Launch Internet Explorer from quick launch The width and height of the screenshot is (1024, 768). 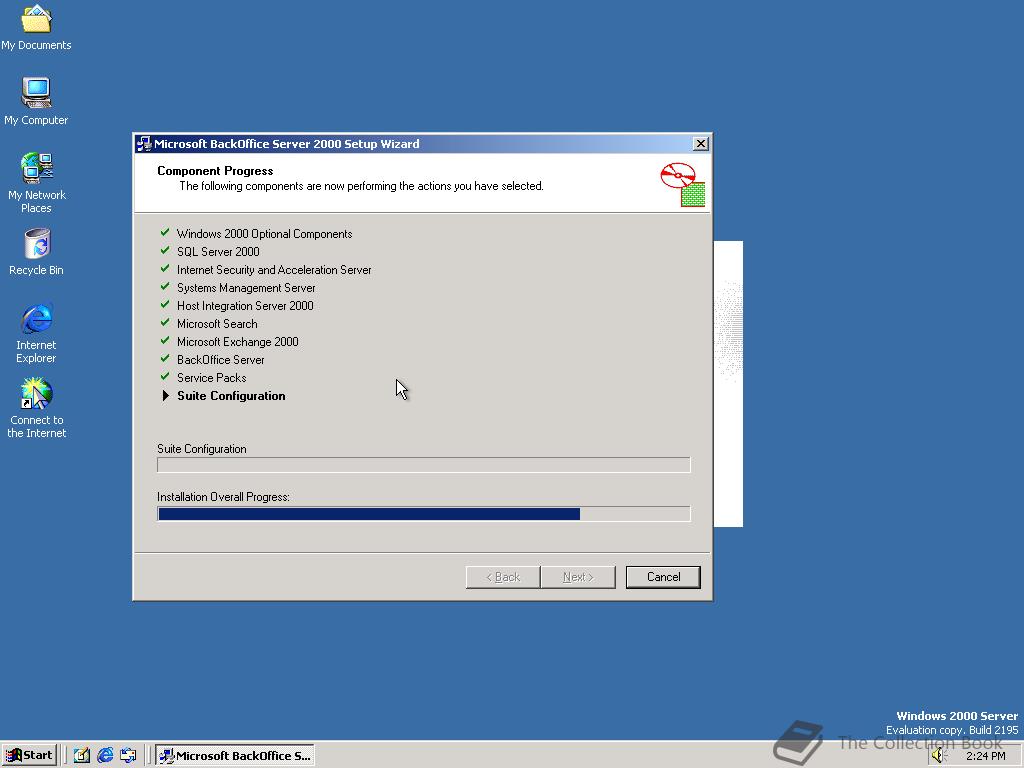click(x=104, y=756)
